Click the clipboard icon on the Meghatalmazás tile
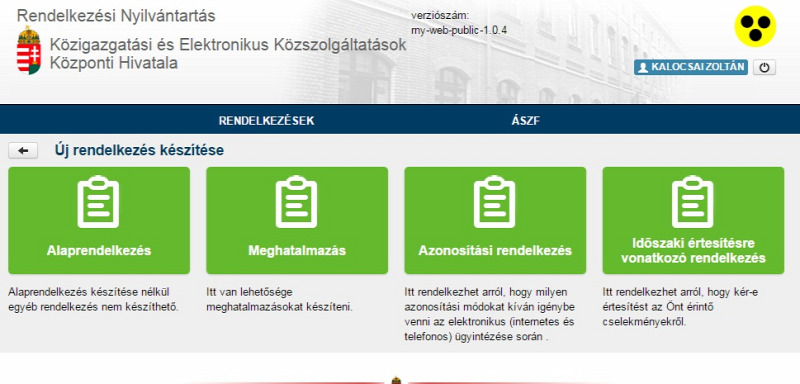The image size is (800, 384). pyautogui.click(x=296, y=201)
